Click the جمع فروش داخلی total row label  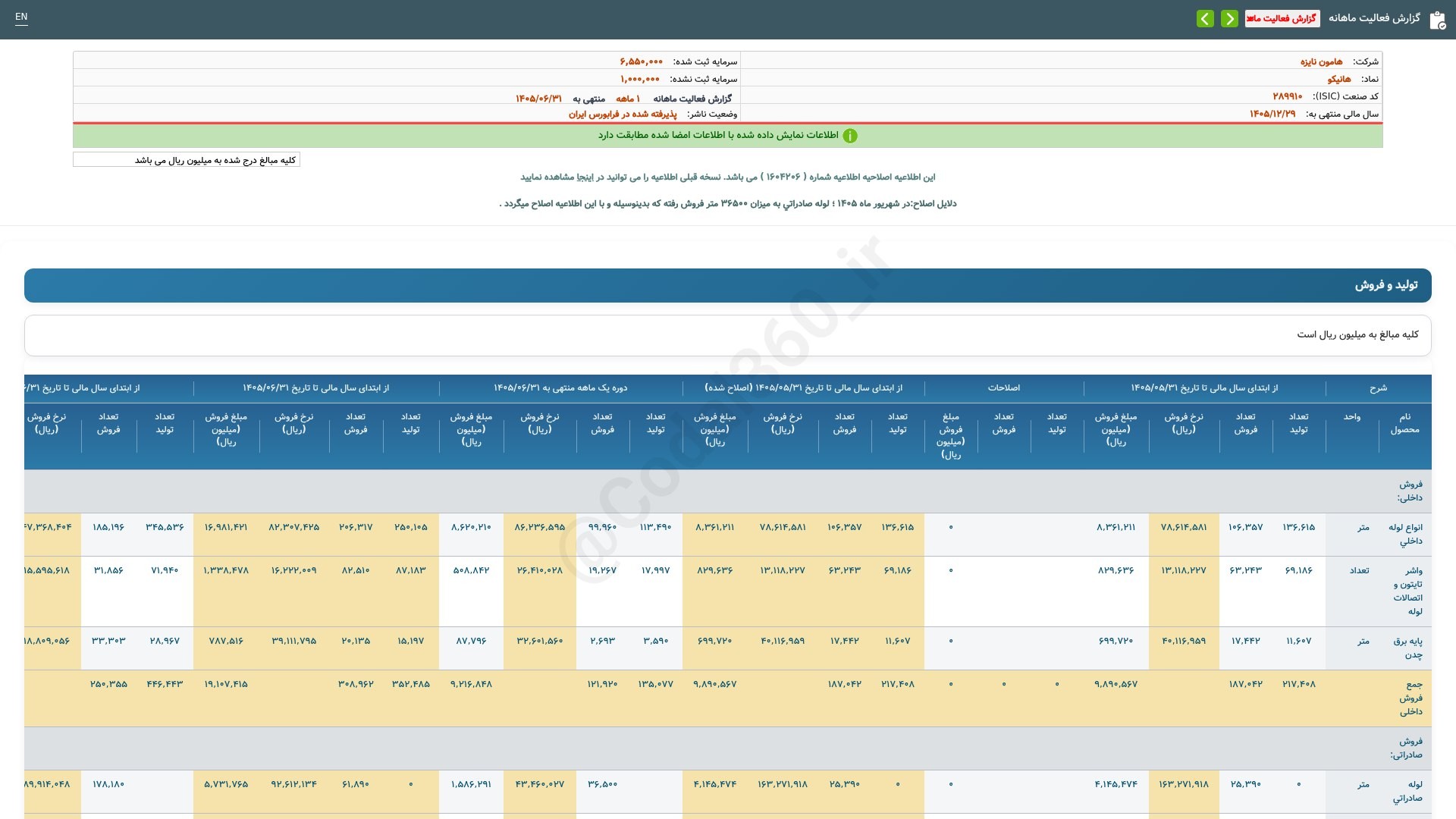tap(1410, 698)
